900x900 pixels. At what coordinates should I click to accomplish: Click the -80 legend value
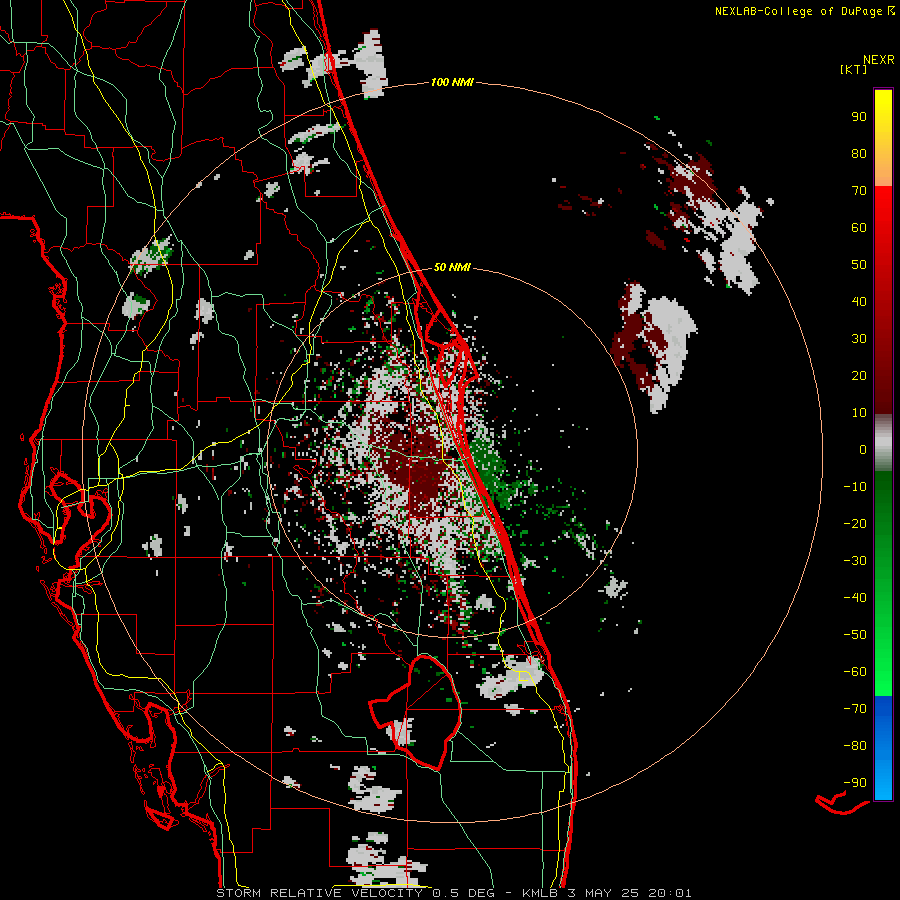855,746
